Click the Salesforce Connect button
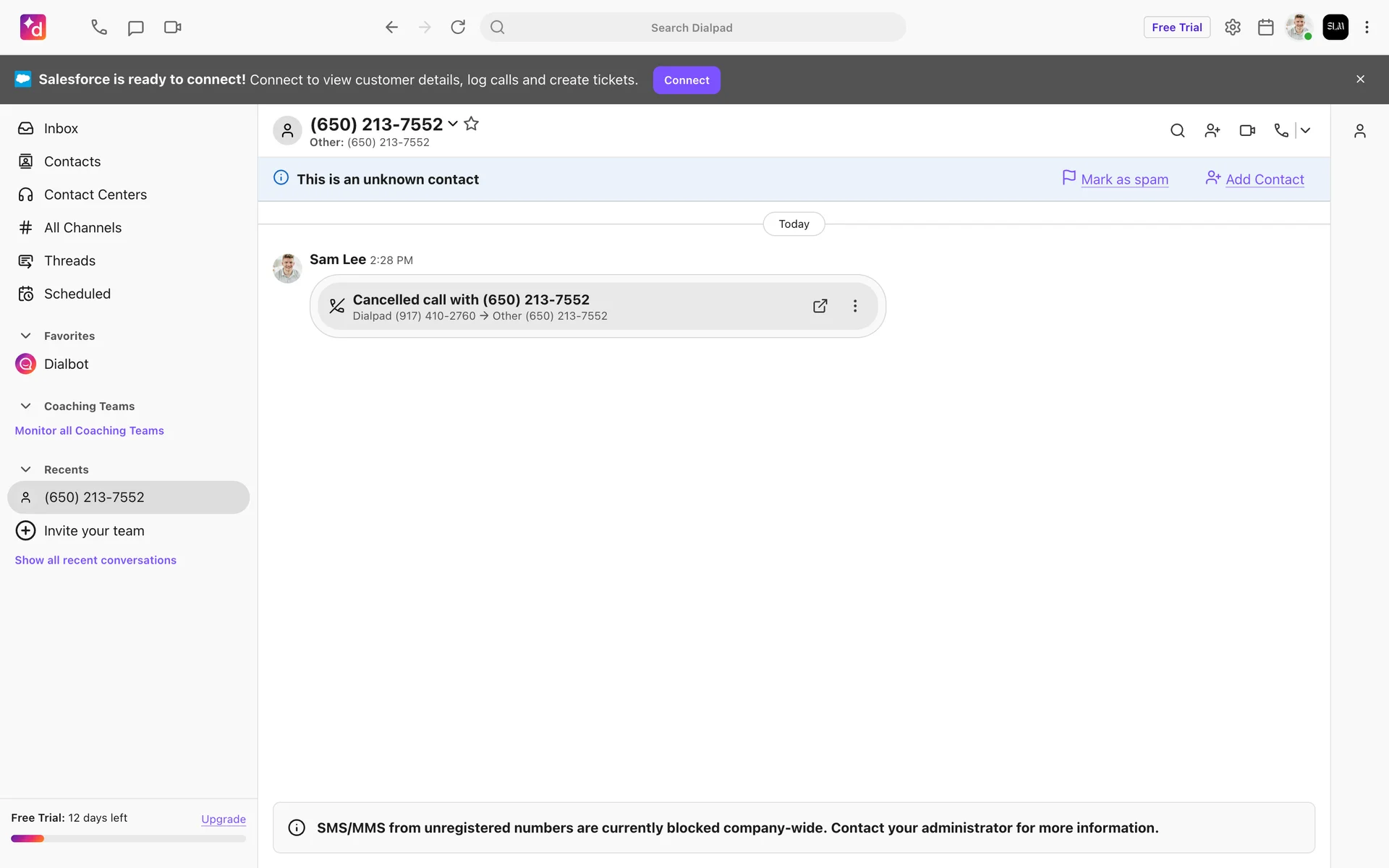The height and width of the screenshot is (868, 1389). point(686,80)
